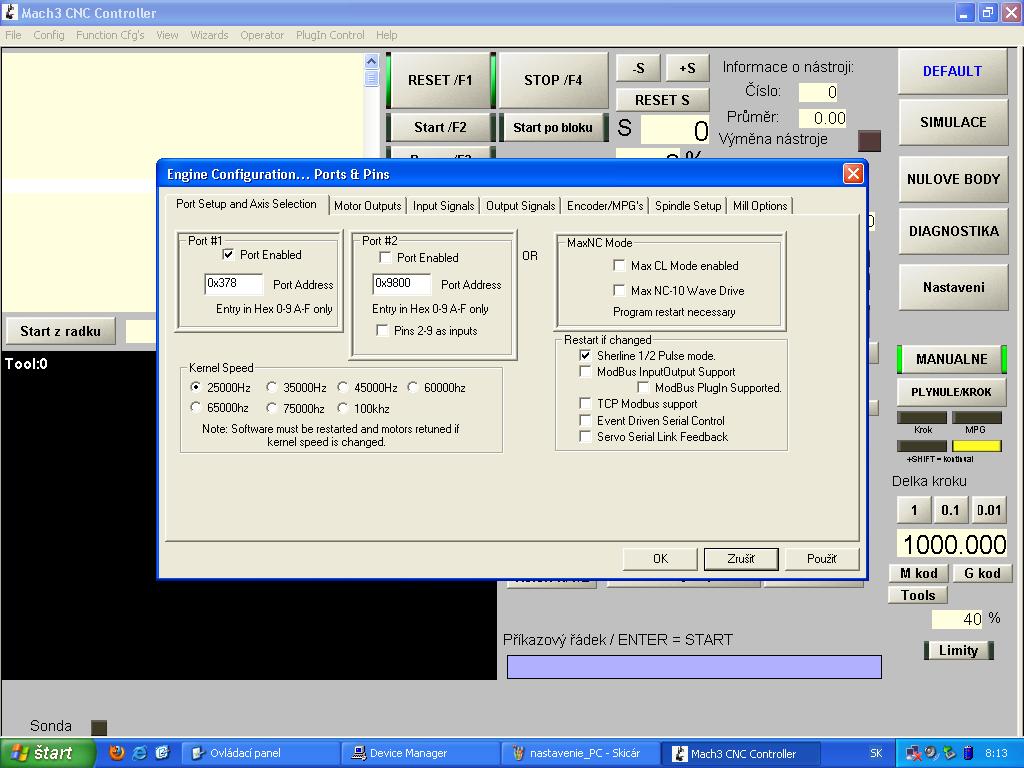Open the Config menu

[x=48, y=35]
